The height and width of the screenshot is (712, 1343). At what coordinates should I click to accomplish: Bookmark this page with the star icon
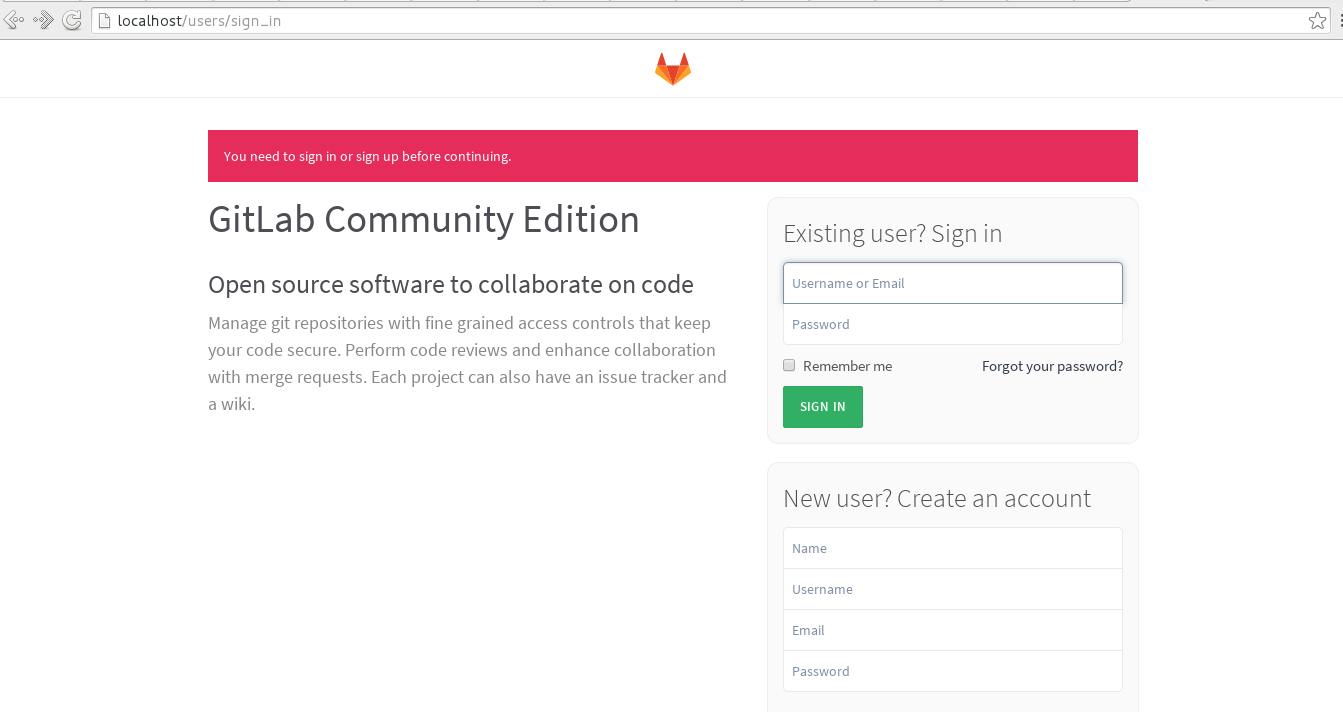point(1317,21)
